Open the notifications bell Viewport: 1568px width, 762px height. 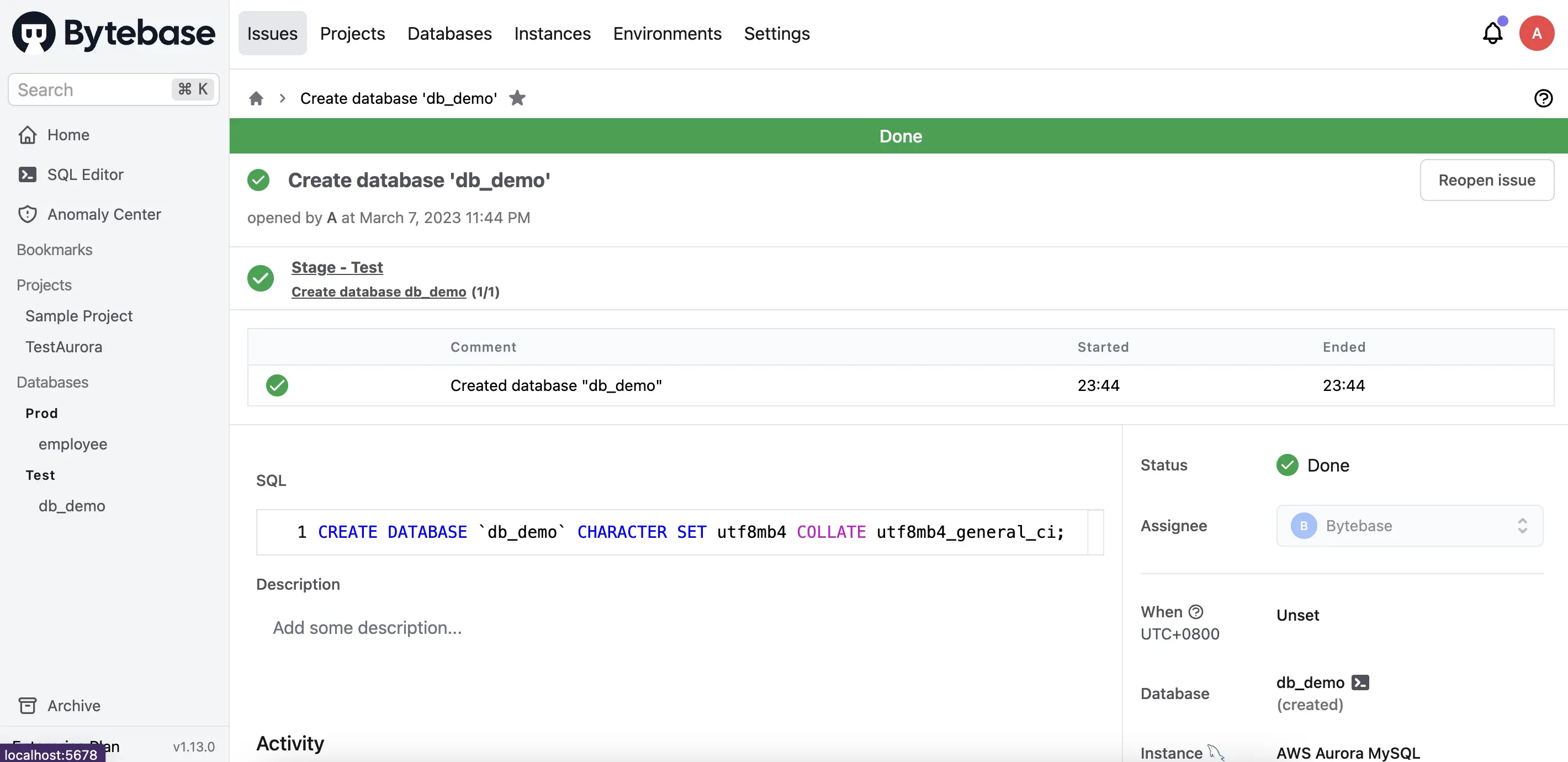point(1492,33)
